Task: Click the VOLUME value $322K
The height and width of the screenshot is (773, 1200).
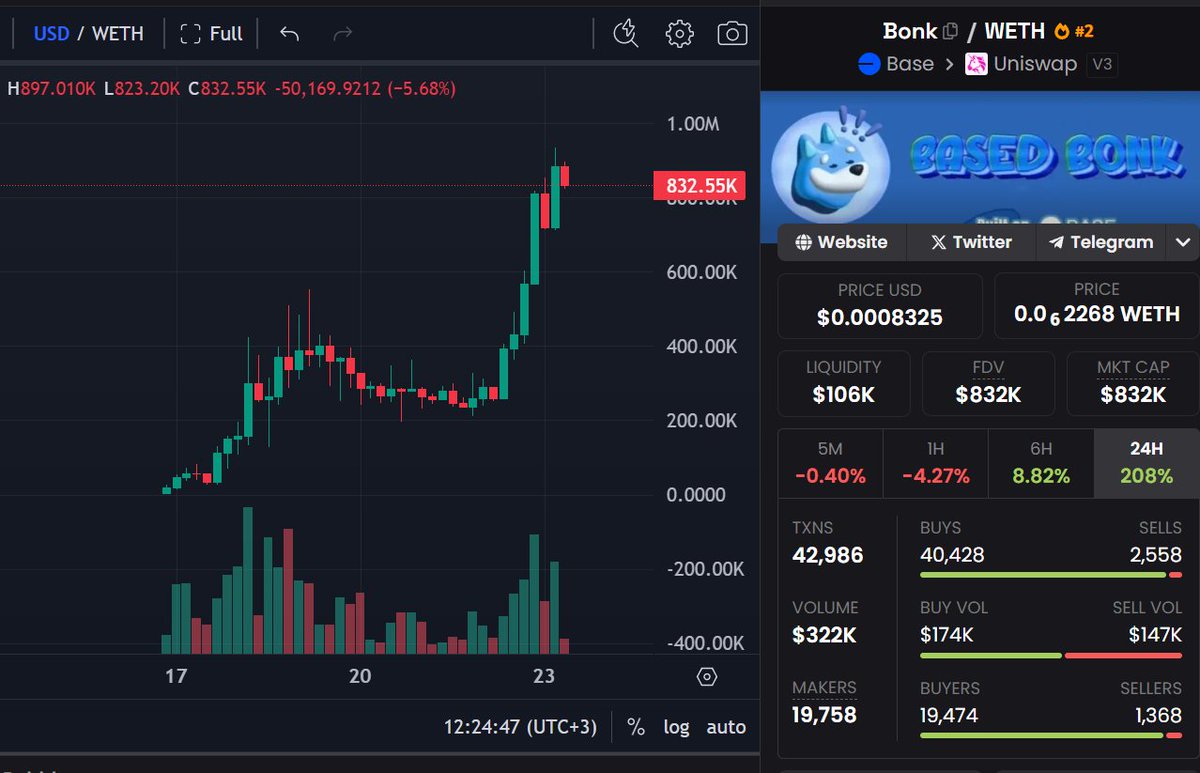Action: pyautogui.click(x=825, y=635)
